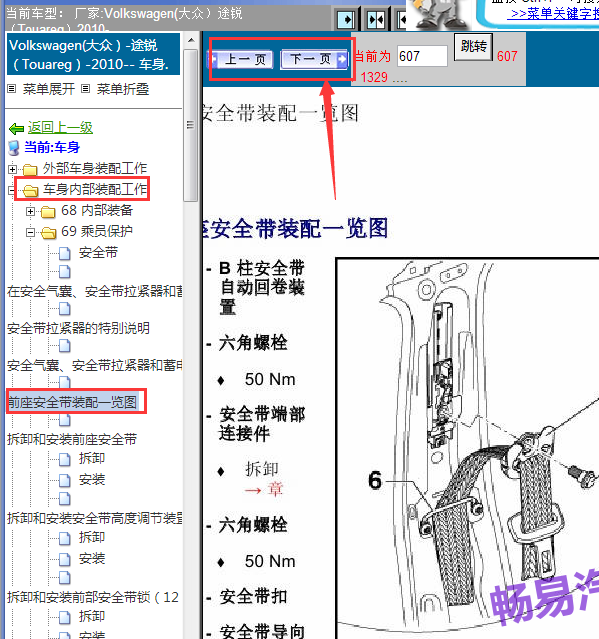Viewport: 599px width, 639px height.
Task: Click document icon above 拆卸和安装前部安全带锁
Action: click(x=64, y=577)
